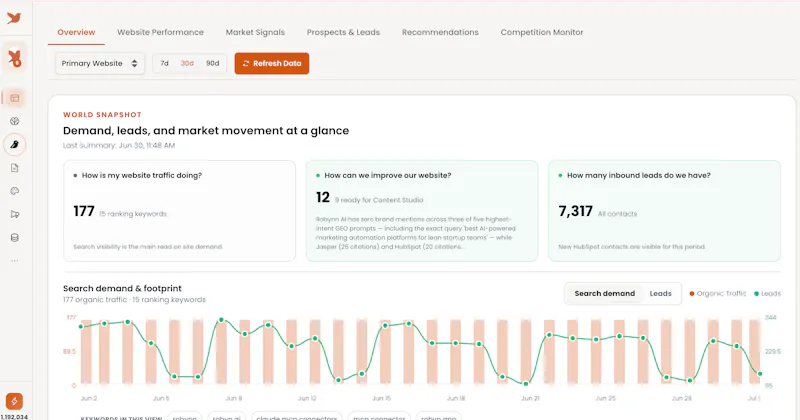Click the 7,317 contacts value
This screenshot has height=420, width=800.
point(576,211)
